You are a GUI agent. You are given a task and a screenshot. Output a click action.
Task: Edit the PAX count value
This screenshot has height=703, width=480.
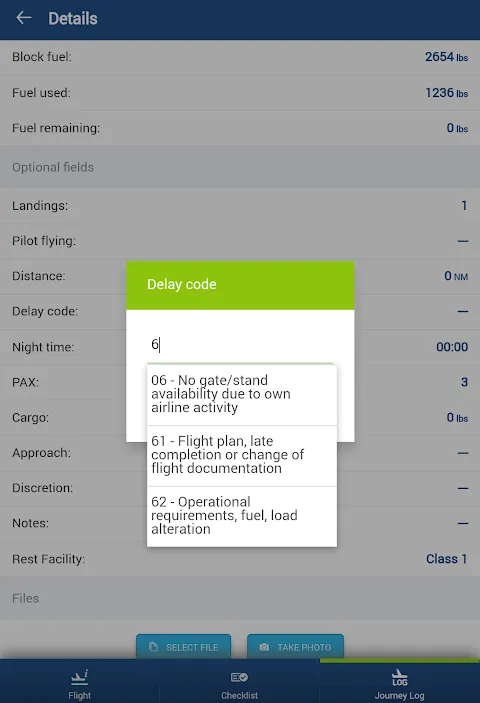click(464, 382)
